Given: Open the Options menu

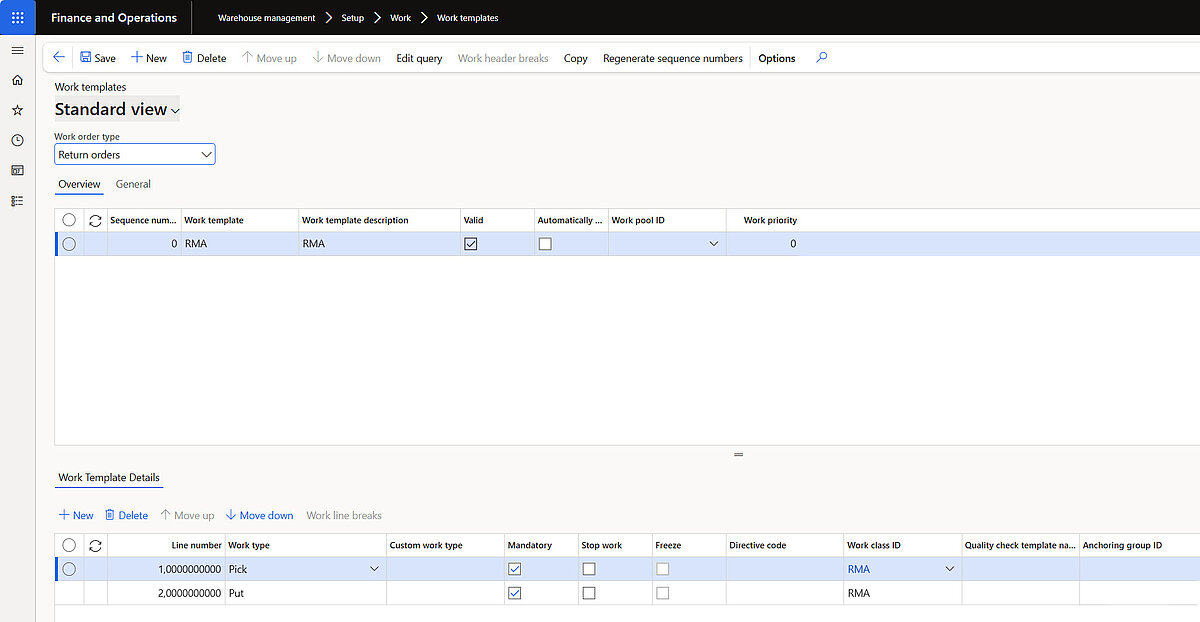Looking at the screenshot, I should click(776, 58).
